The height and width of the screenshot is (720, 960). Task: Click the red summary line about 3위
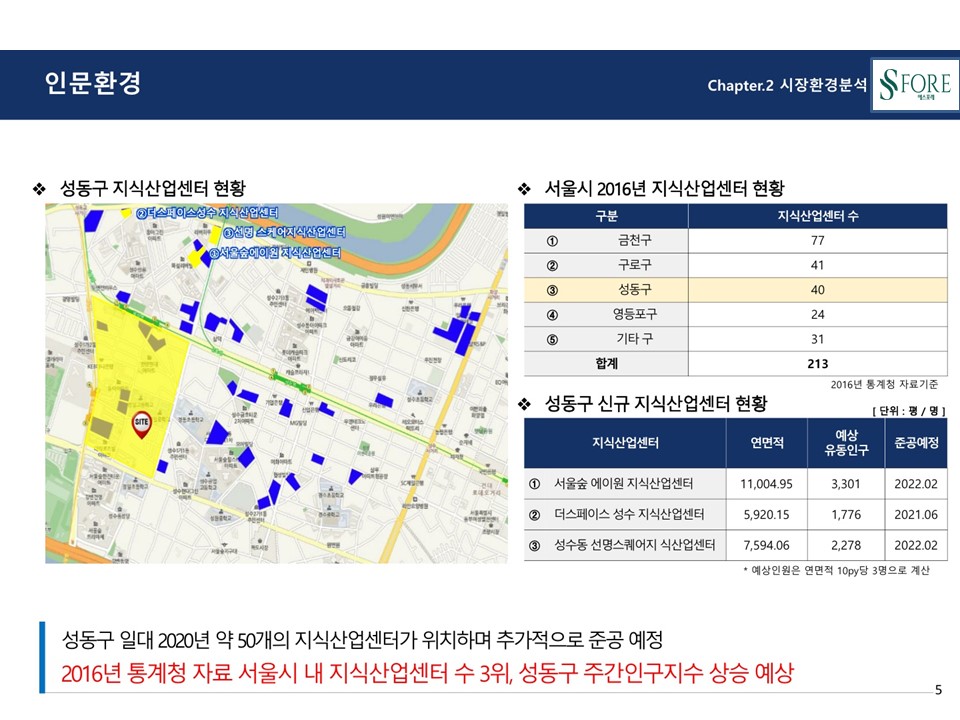coord(427,673)
